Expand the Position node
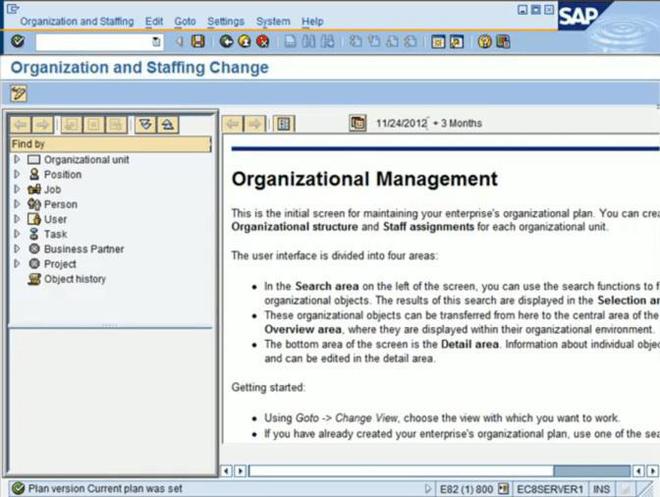This screenshot has width=660, height=497. click(17, 174)
